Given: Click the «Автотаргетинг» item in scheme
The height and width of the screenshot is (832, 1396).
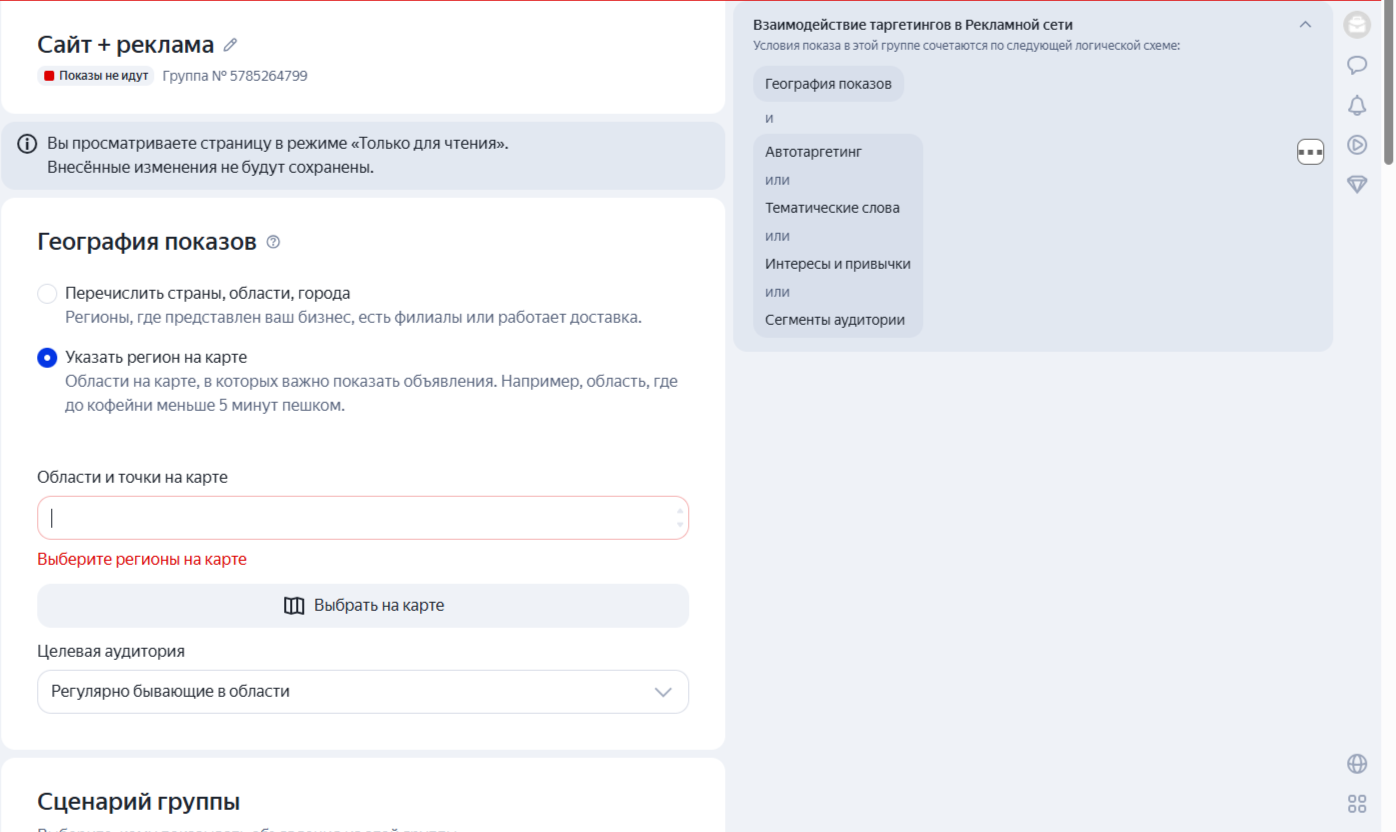Looking at the screenshot, I should (x=813, y=152).
